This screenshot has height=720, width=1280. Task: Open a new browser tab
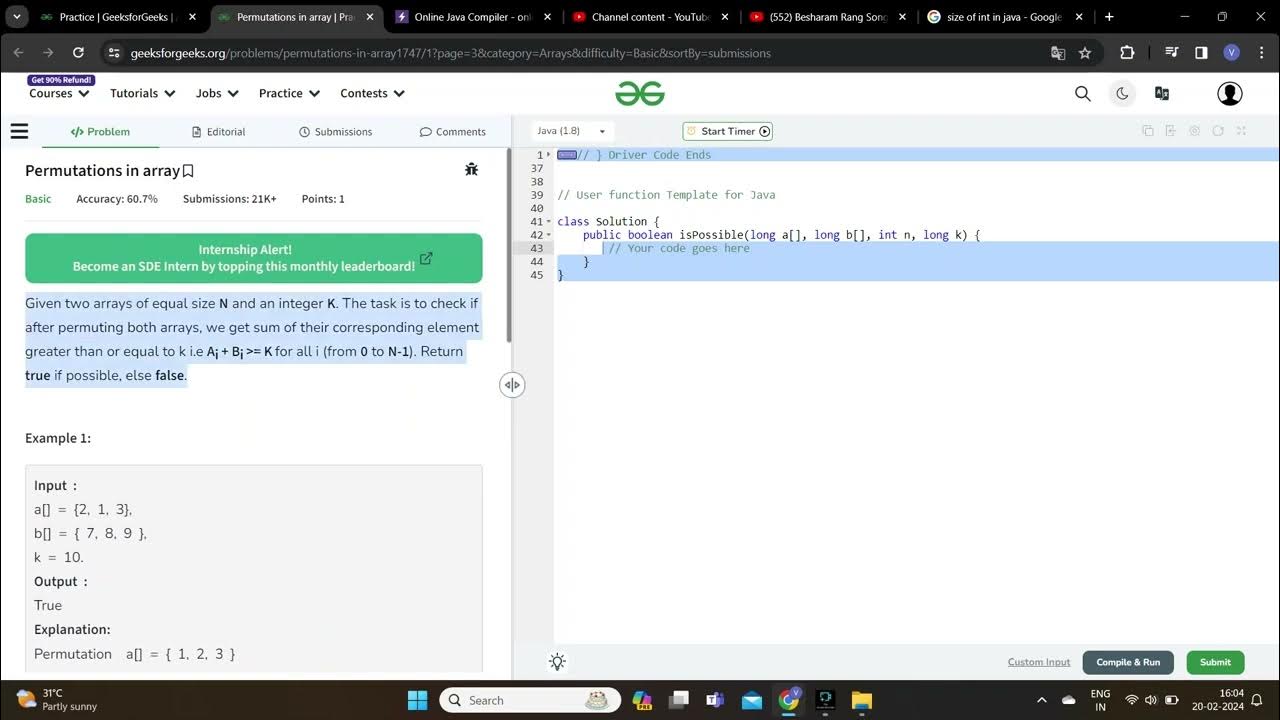pyautogui.click(x=1109, y=17)
